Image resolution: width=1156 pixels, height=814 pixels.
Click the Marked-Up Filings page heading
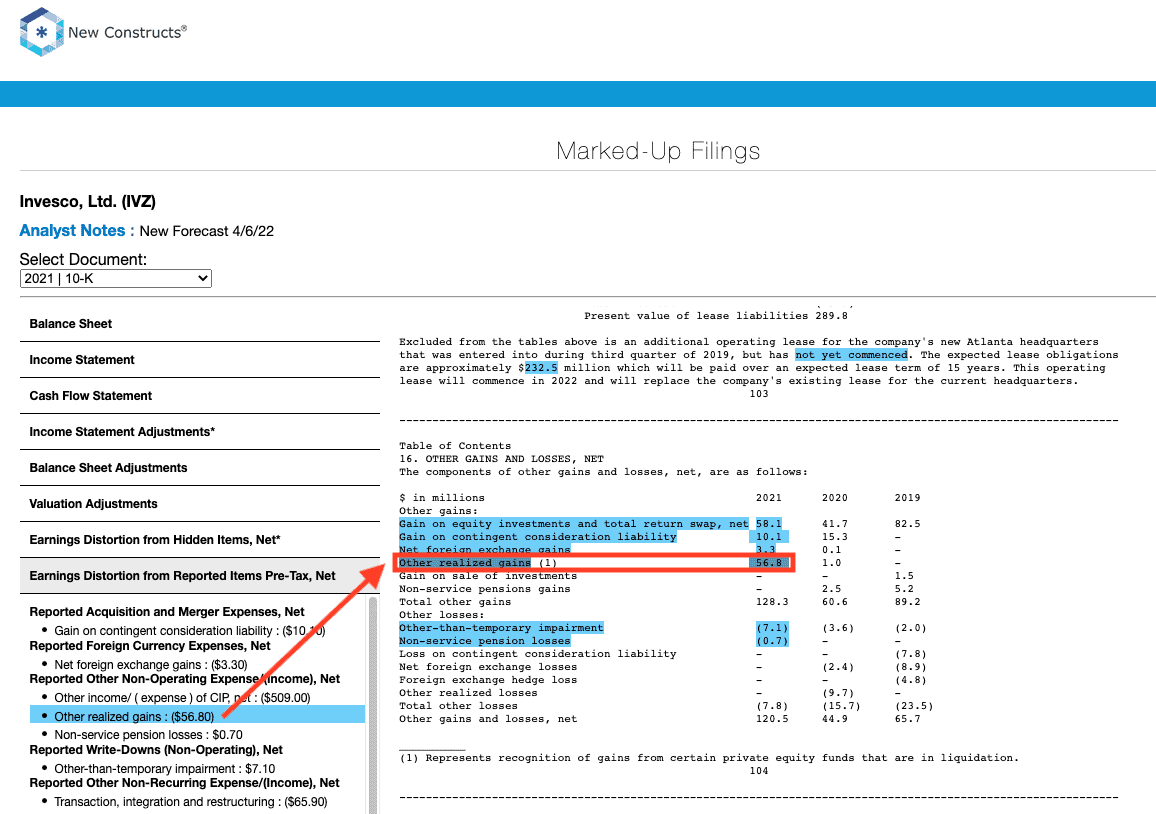658,151
